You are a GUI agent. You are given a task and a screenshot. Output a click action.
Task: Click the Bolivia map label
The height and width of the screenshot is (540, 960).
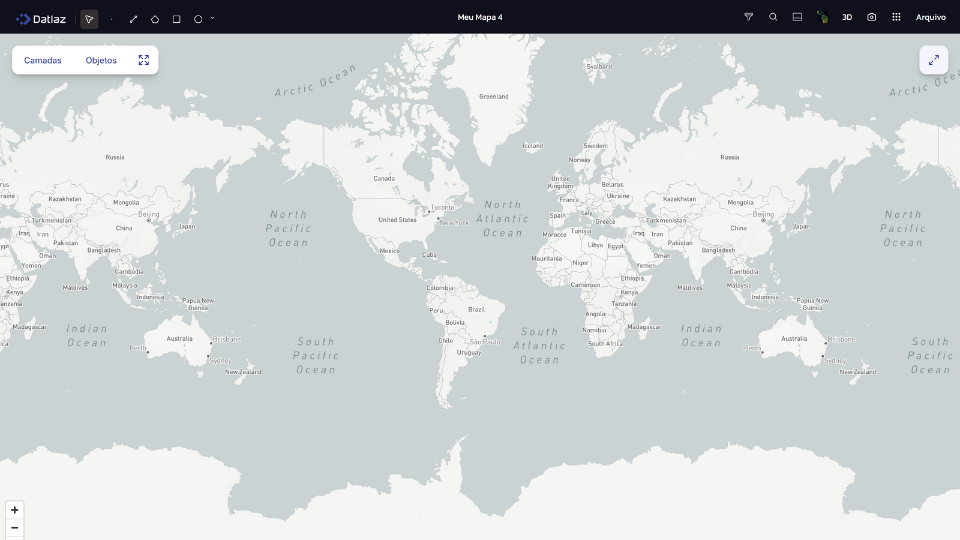pyautogui.click(x=454, y=323)
